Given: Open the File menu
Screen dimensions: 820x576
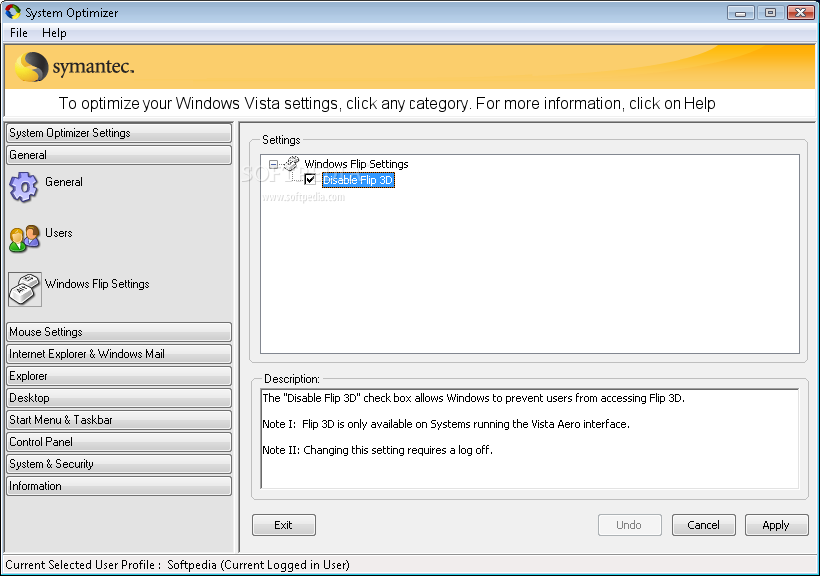Looking at the screenshot, I should coord(19,33).
